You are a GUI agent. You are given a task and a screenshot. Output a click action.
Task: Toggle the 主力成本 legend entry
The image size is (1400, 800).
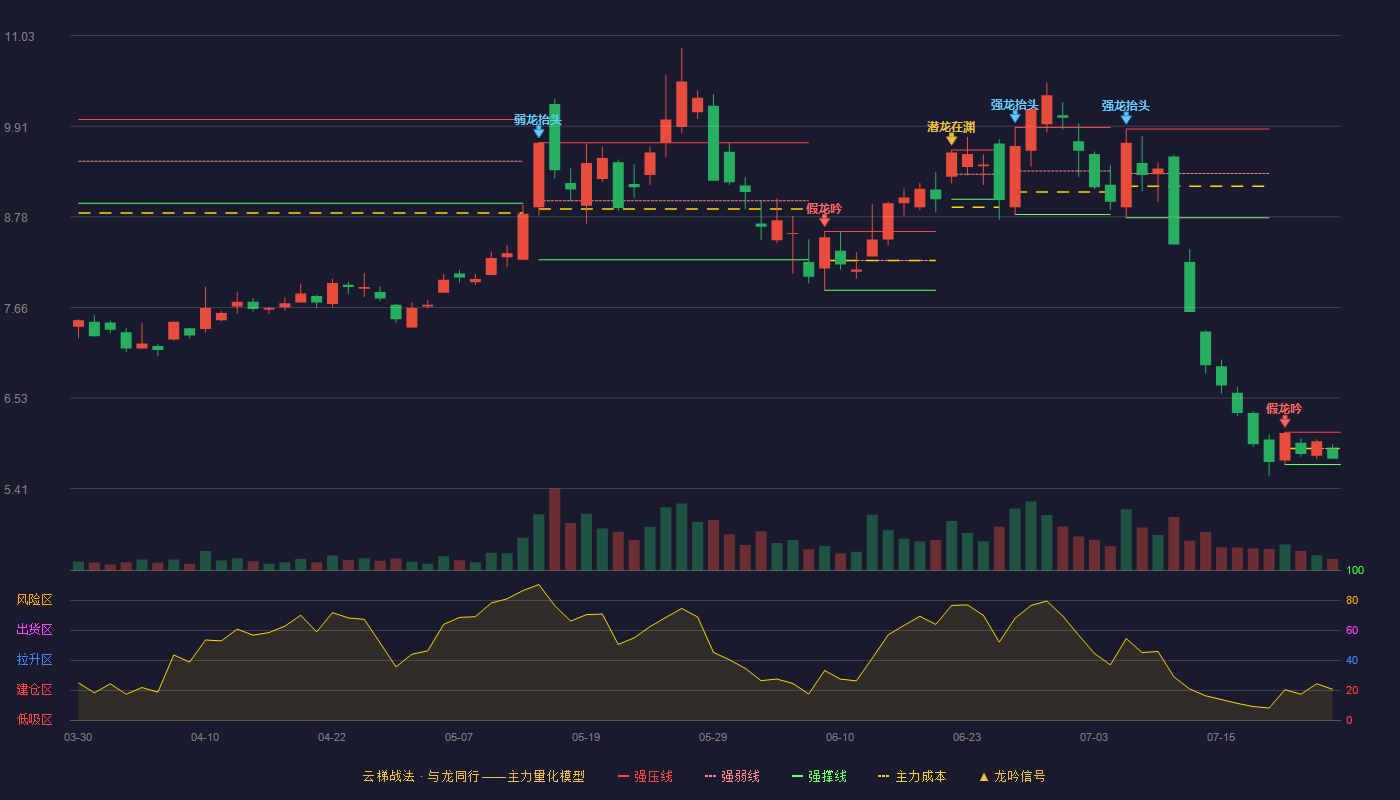(x=912, y=776)
